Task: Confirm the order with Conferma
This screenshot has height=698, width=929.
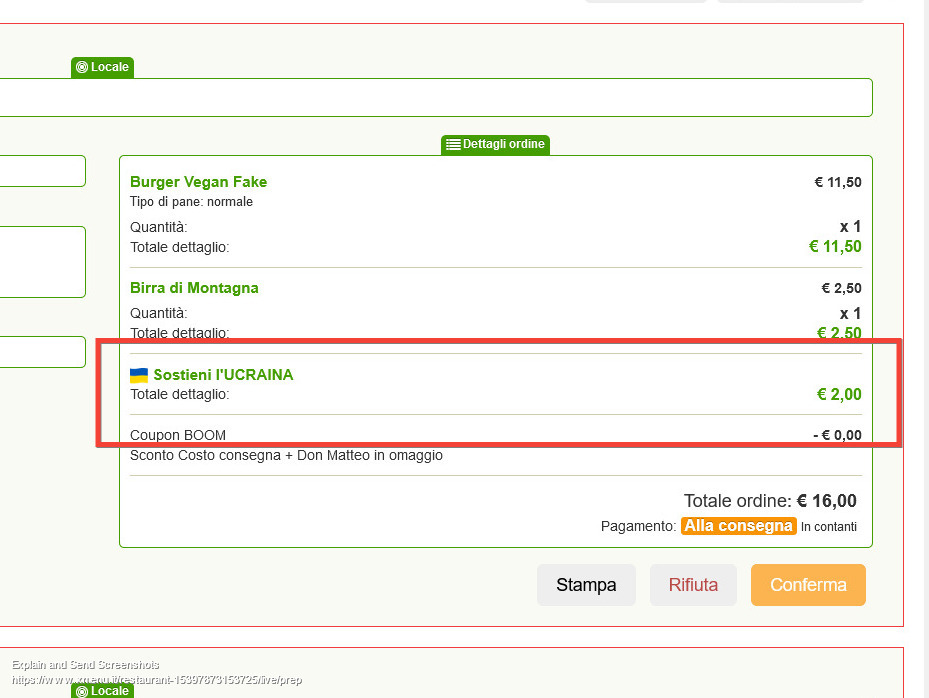Action: (x=808, y=585)
